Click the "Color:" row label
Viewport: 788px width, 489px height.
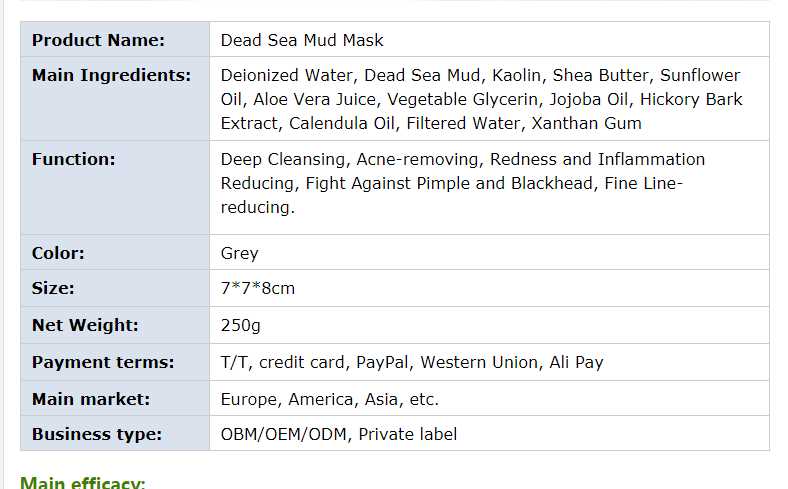point(58,253)
